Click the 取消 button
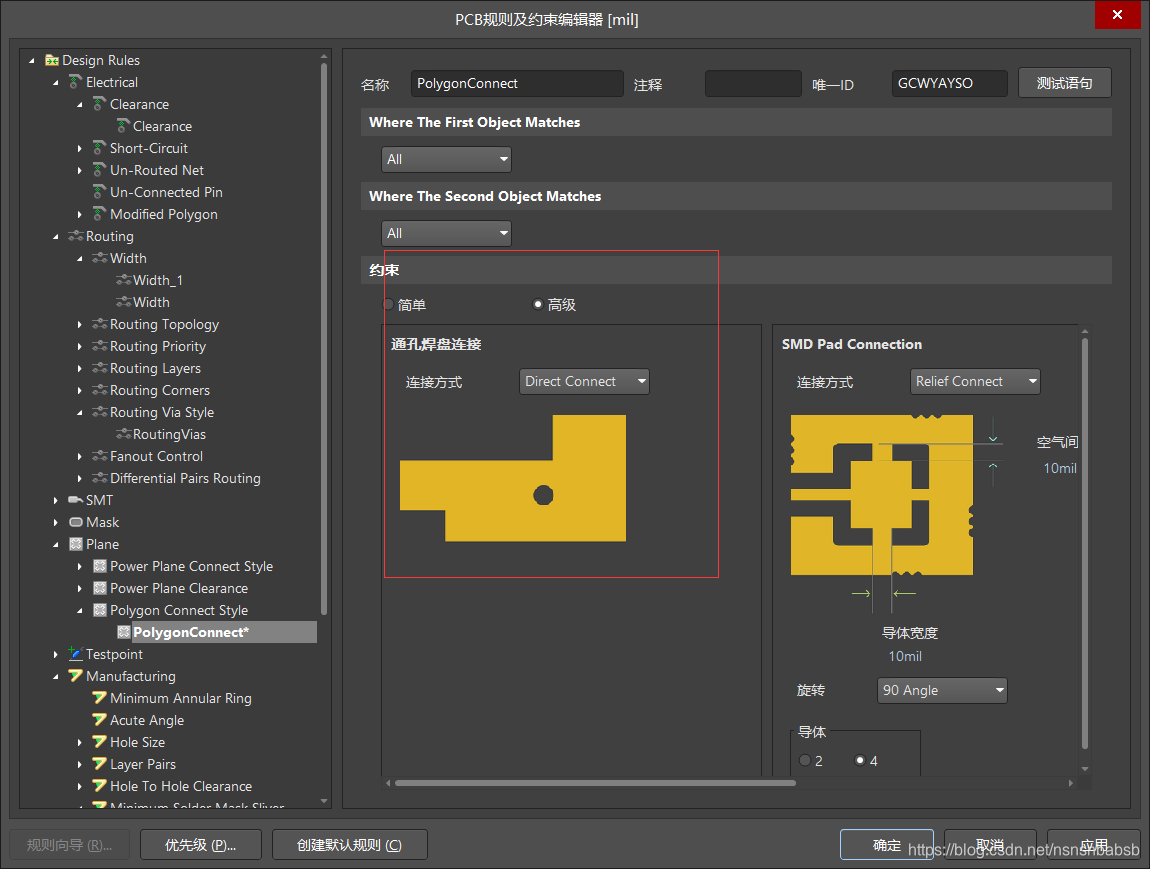Image resolution: width=1150 pixels, height=869 pixels. coord(990,845)
